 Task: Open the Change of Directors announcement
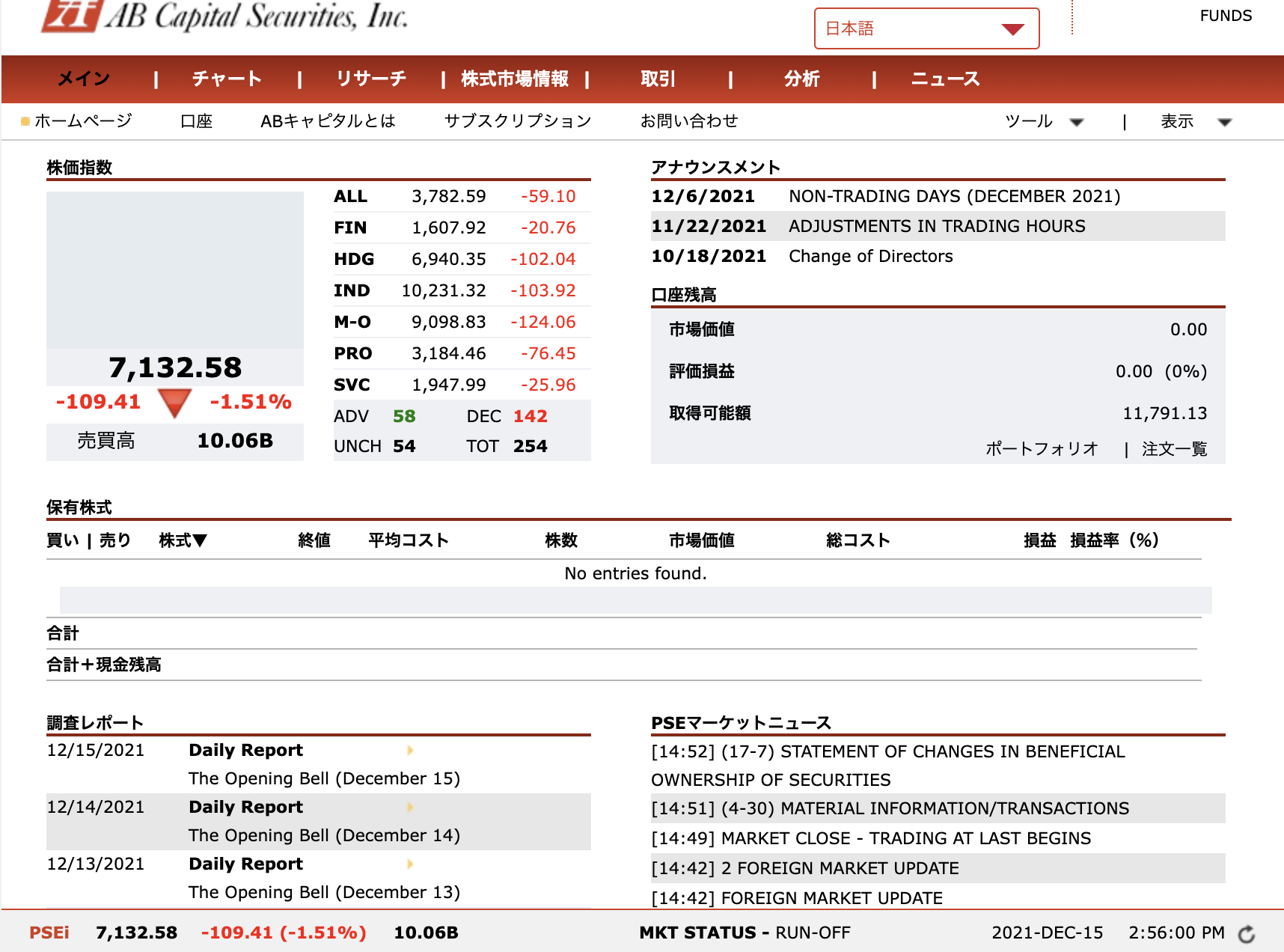pyautogui.click(x=871, y=256)
